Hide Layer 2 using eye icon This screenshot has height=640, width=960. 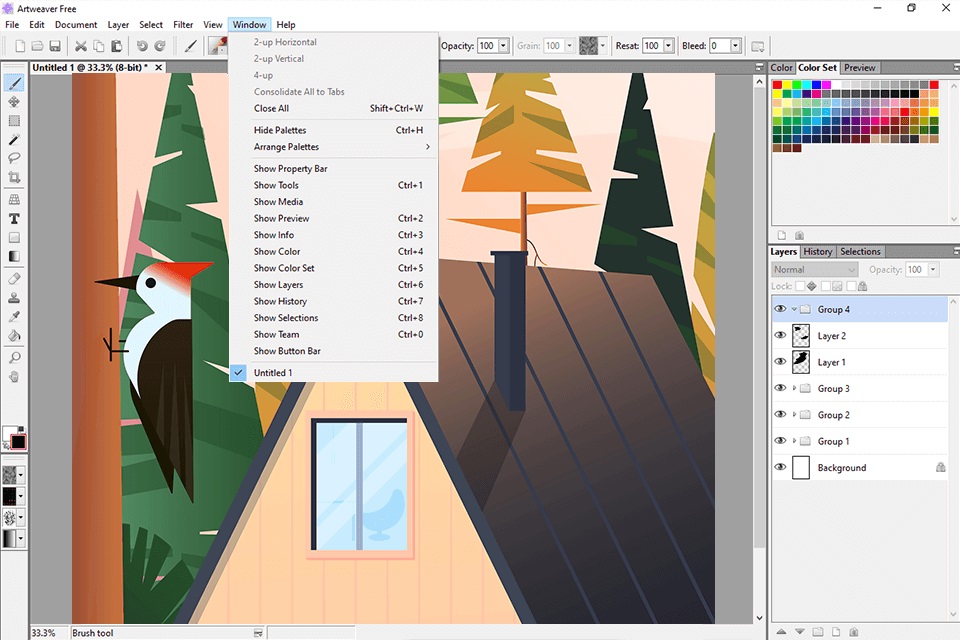point(780,336)
